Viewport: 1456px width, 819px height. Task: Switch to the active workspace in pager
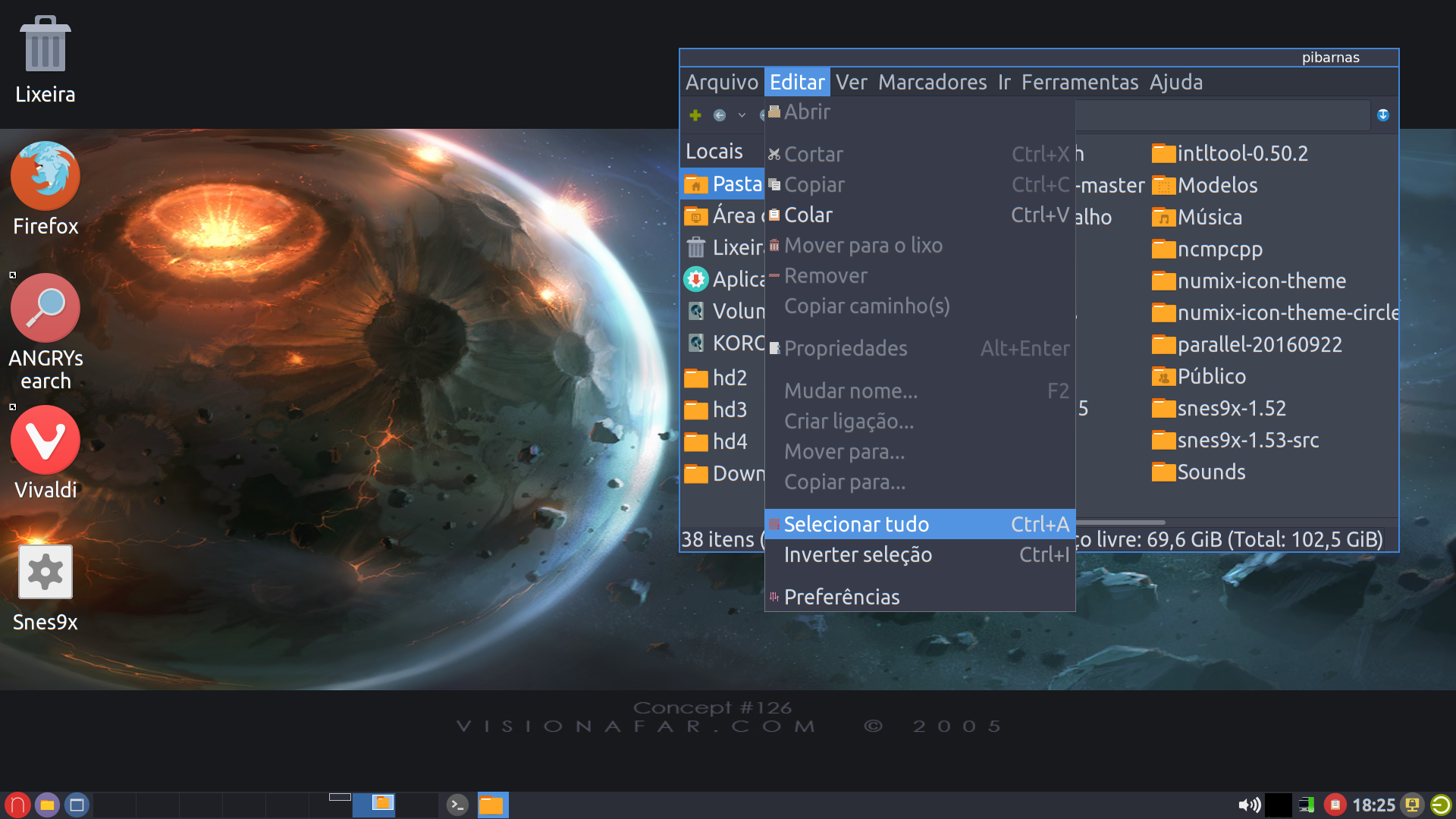pyautogui.click(x=373, y=805)
